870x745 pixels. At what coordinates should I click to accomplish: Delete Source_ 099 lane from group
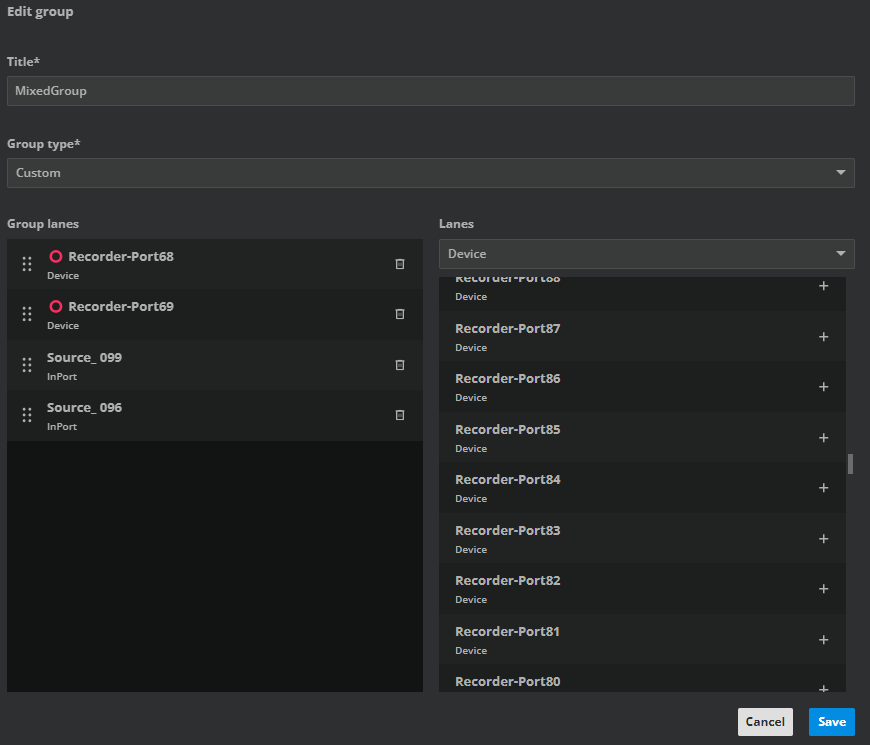click(x=400, y=365)
